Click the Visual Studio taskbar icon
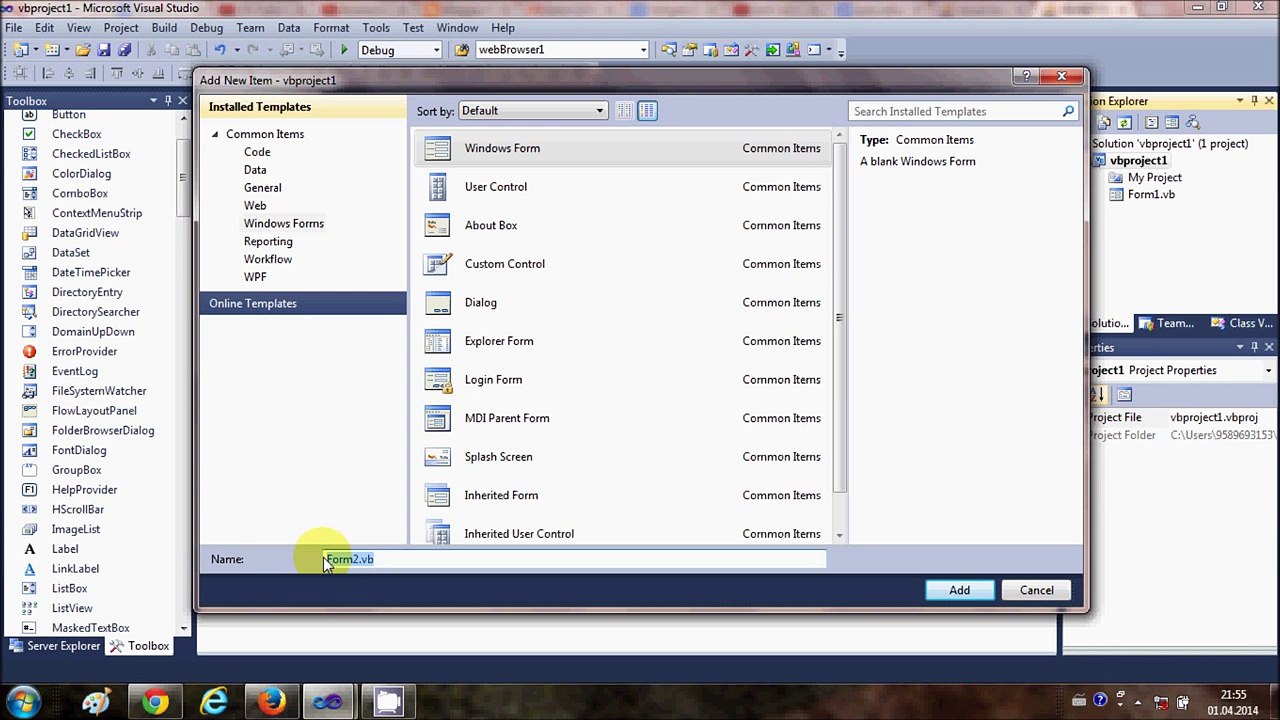1280x720 pixels. click(x=329, y=702)
